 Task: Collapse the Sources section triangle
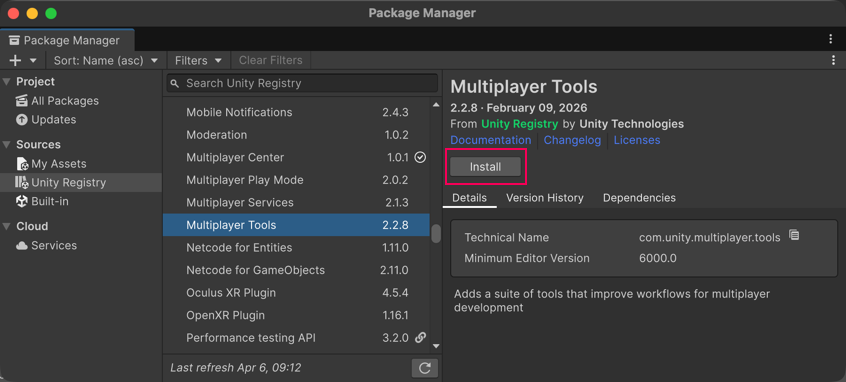pos(7,145)
